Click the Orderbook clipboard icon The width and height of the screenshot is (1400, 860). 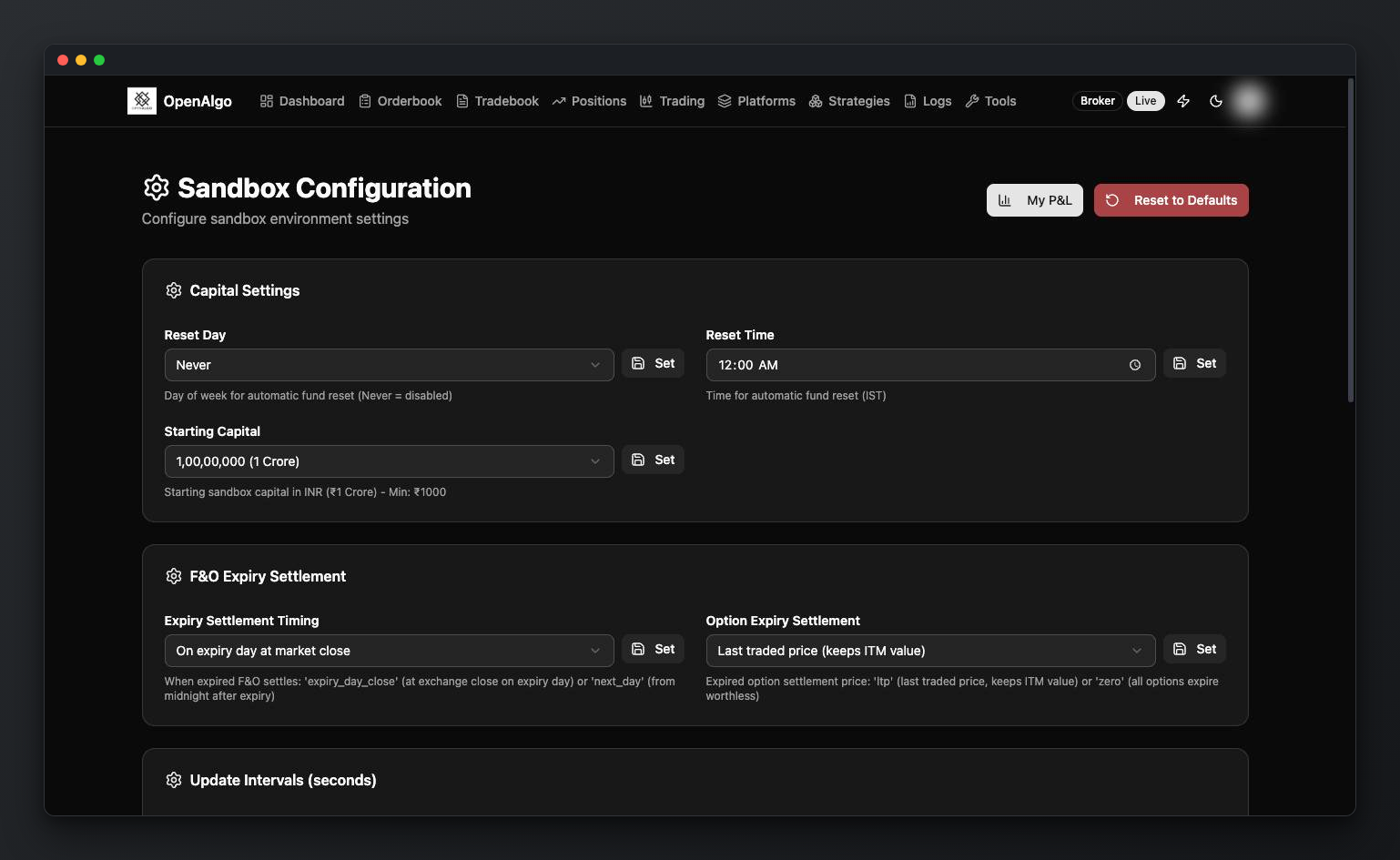point(365,101)
